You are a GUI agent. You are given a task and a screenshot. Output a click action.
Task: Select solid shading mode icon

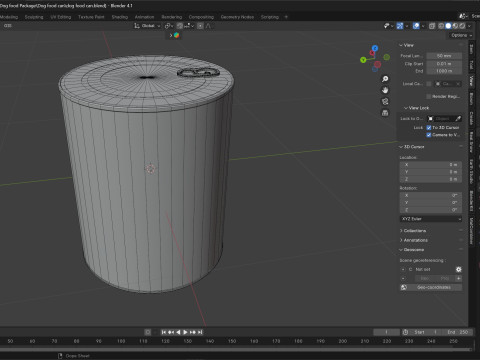pyautogui.click(x=448, y=26)
